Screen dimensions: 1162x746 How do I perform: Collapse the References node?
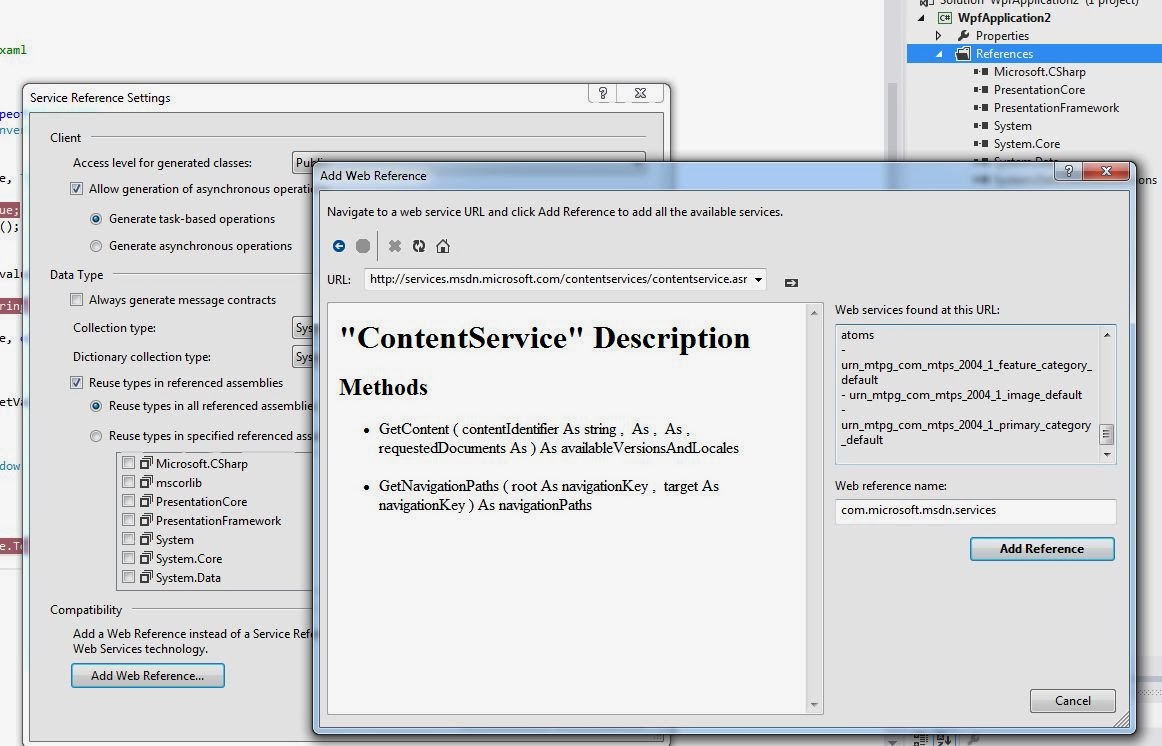(939, 54)
